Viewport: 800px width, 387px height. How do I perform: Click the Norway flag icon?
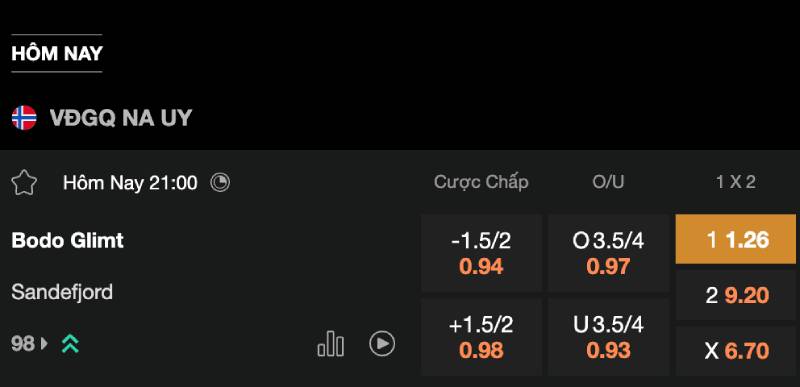point(24,118)
